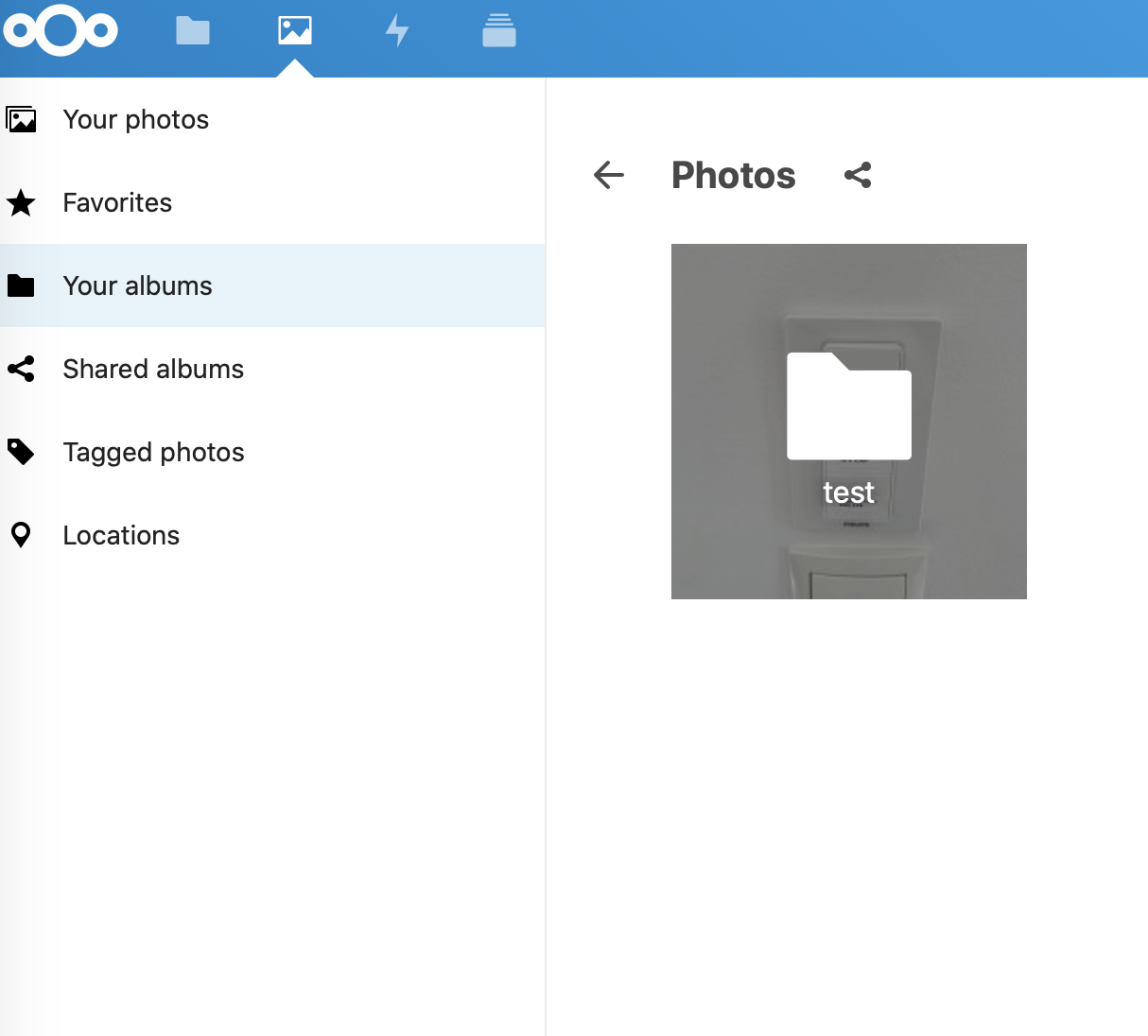
Task: Select Shared albums in sidebar
Action: click(x=272, y=369)
